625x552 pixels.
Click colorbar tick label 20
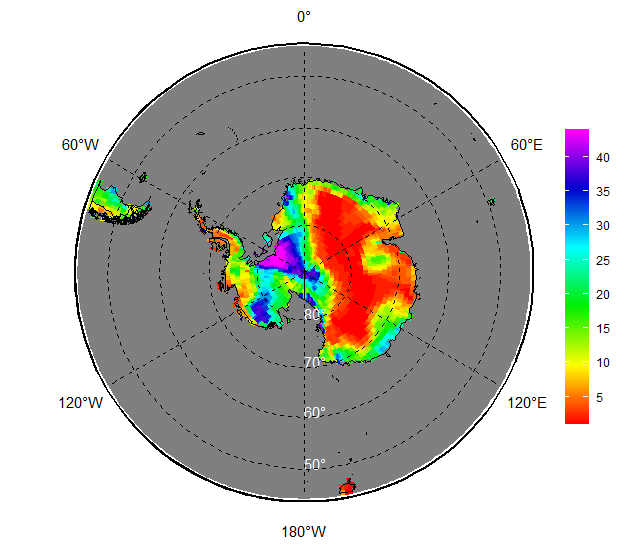[603, 295]
